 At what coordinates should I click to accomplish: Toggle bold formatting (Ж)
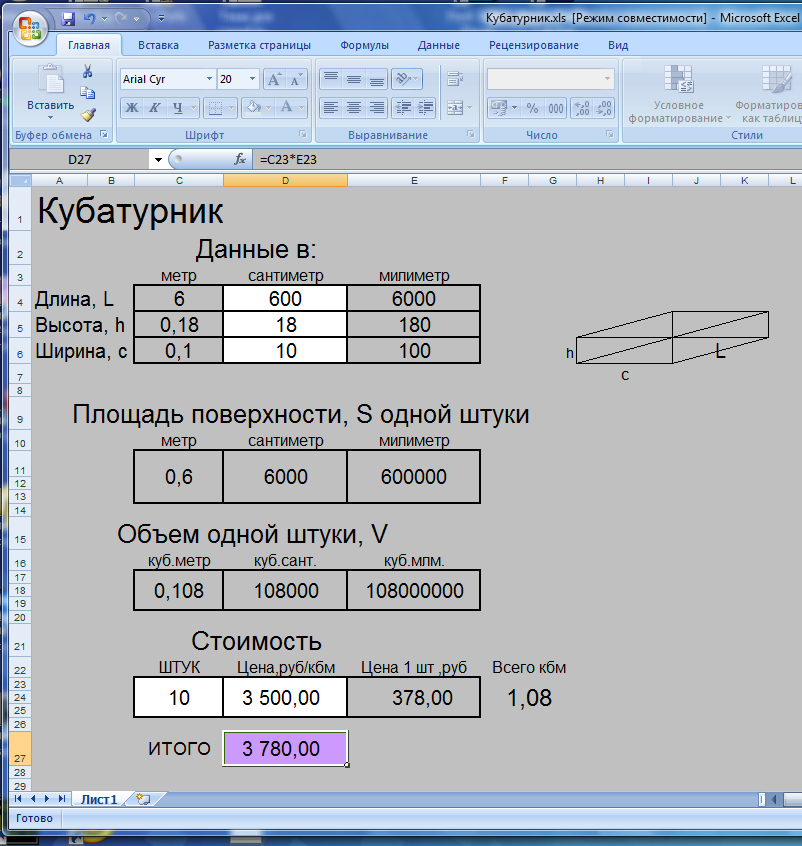tap(132, 108)
